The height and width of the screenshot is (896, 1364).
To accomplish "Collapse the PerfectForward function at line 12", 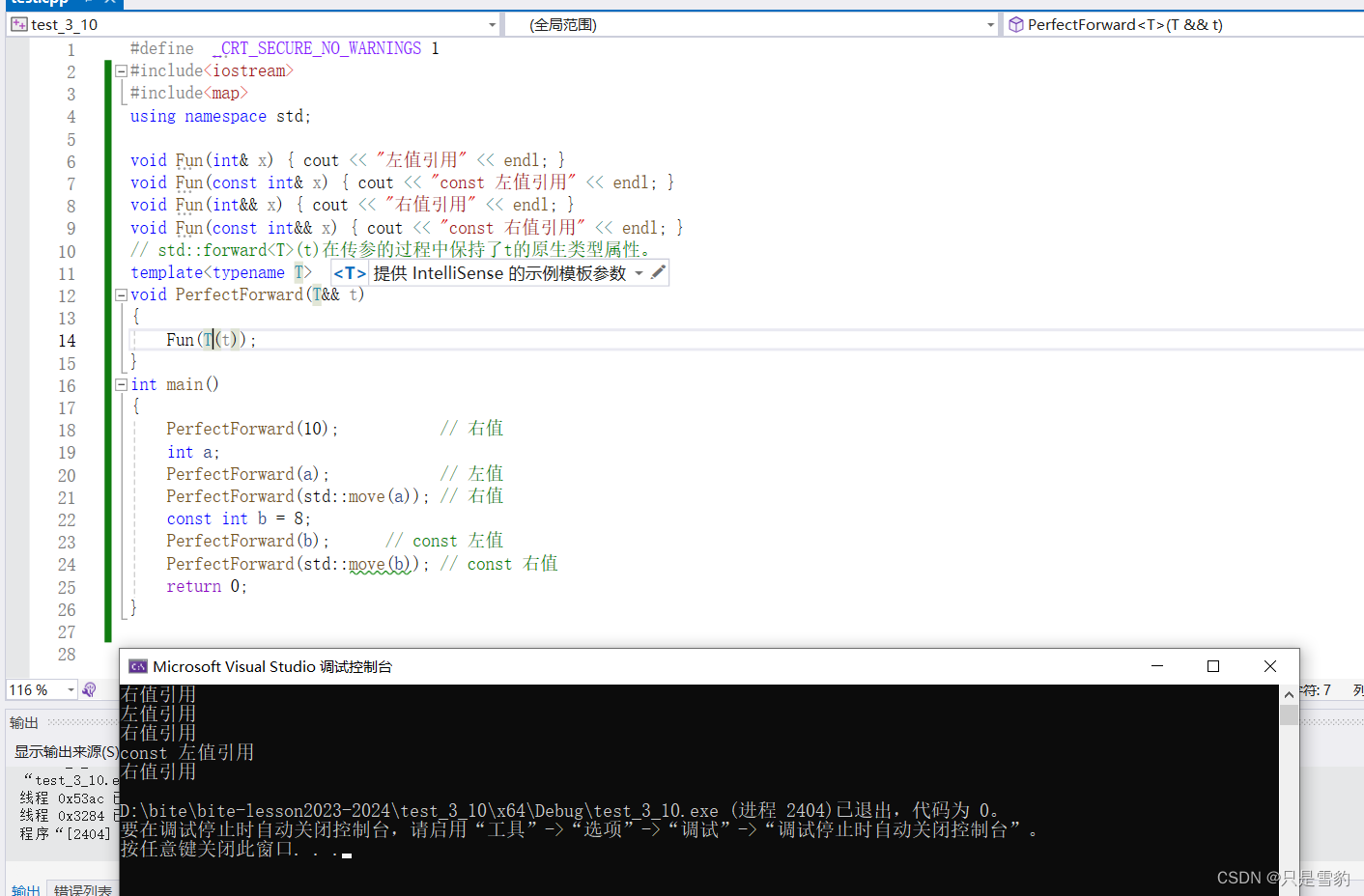I will [121, 294].
